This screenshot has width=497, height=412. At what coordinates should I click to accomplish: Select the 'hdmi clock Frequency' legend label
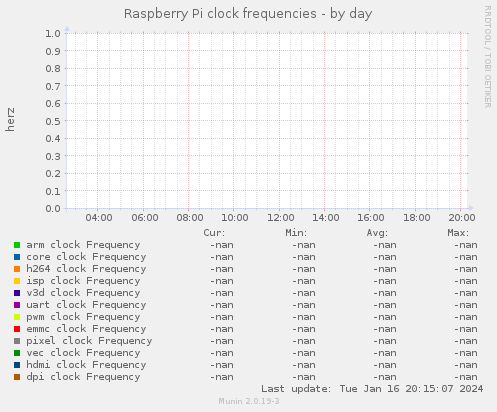point(86,365)
